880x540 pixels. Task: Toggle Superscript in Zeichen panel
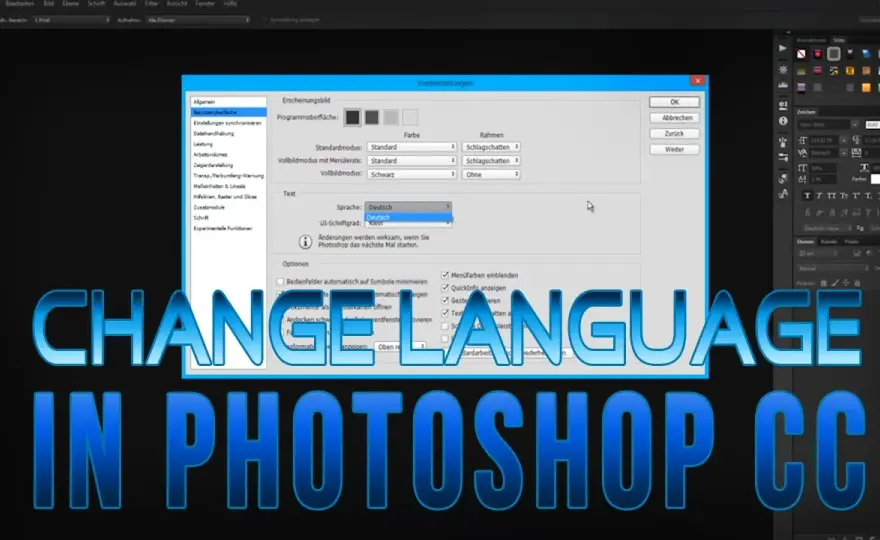pyautogui.click(x=856, y=196)
